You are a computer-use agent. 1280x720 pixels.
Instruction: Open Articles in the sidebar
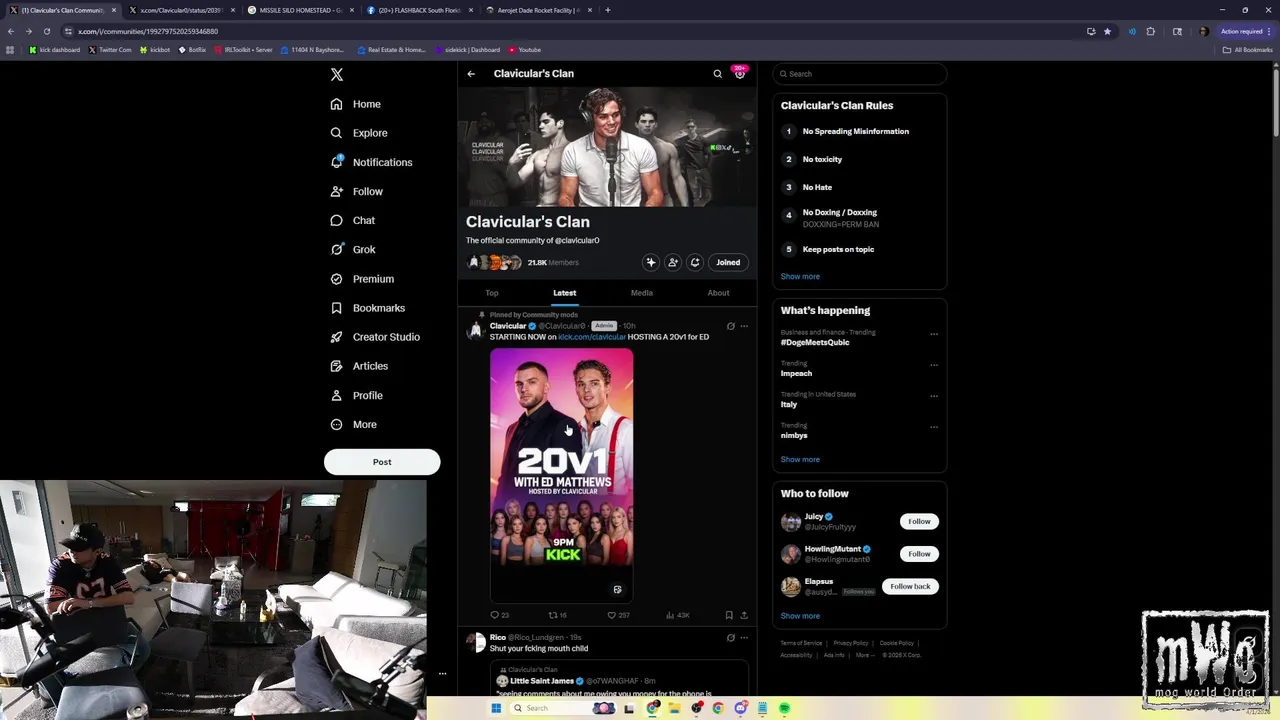click(359, 366)
